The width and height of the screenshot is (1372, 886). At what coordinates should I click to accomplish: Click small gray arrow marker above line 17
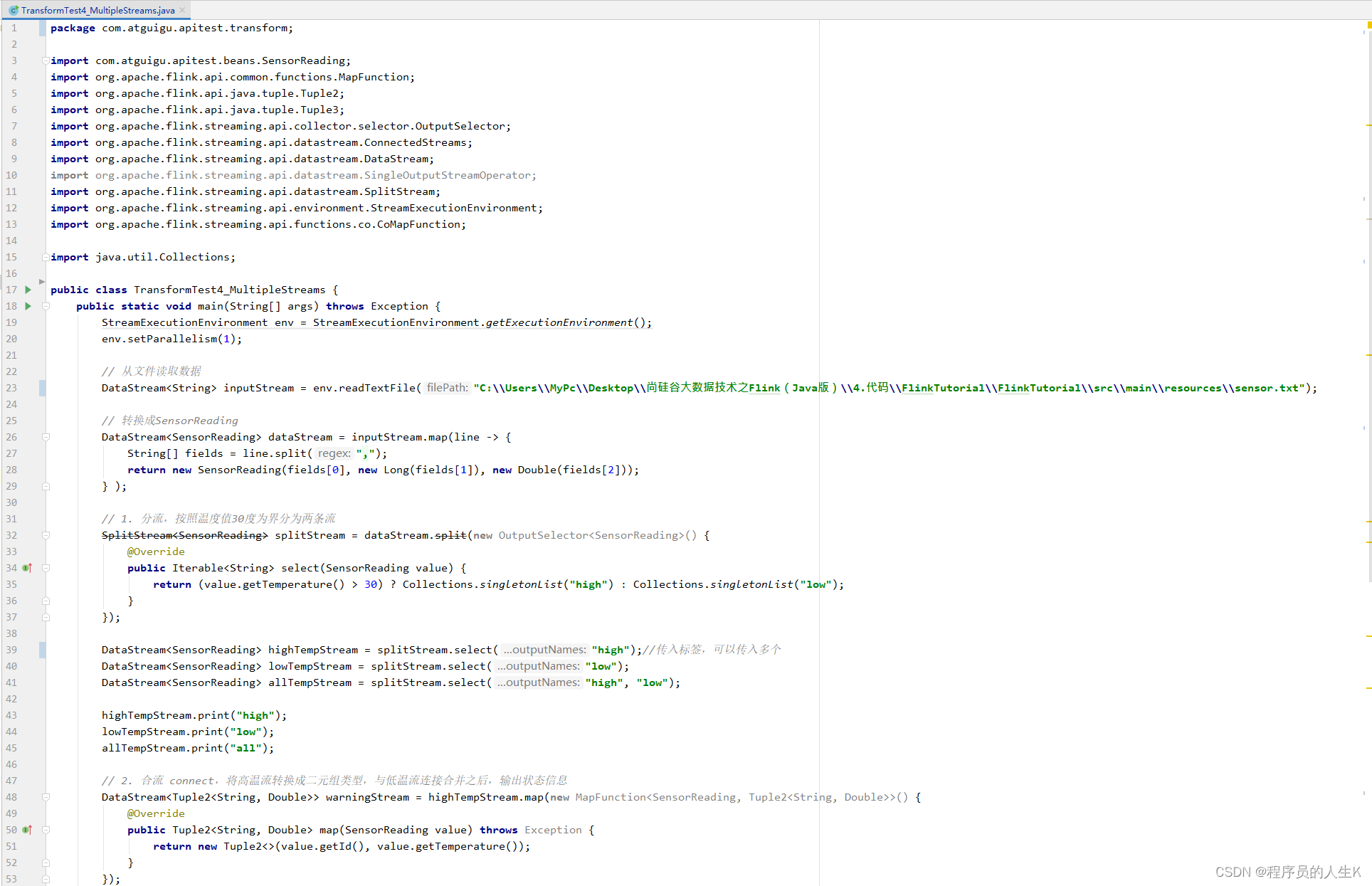(42, 282)
